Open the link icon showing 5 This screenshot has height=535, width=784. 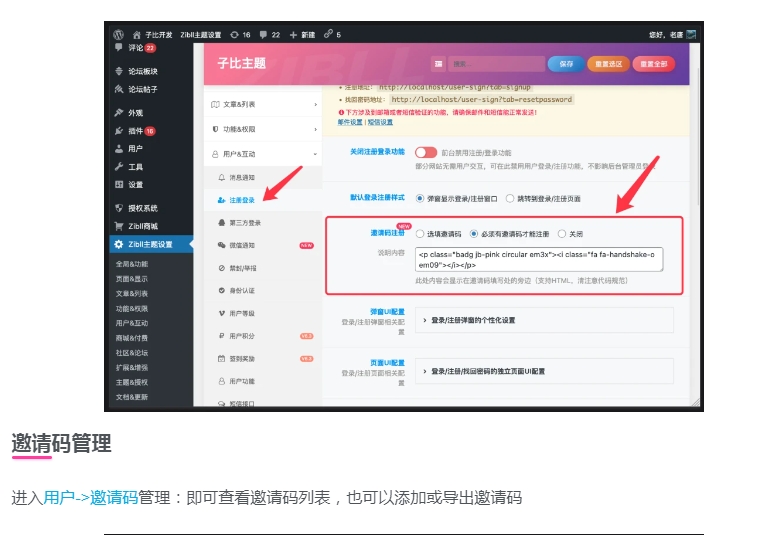332,34
